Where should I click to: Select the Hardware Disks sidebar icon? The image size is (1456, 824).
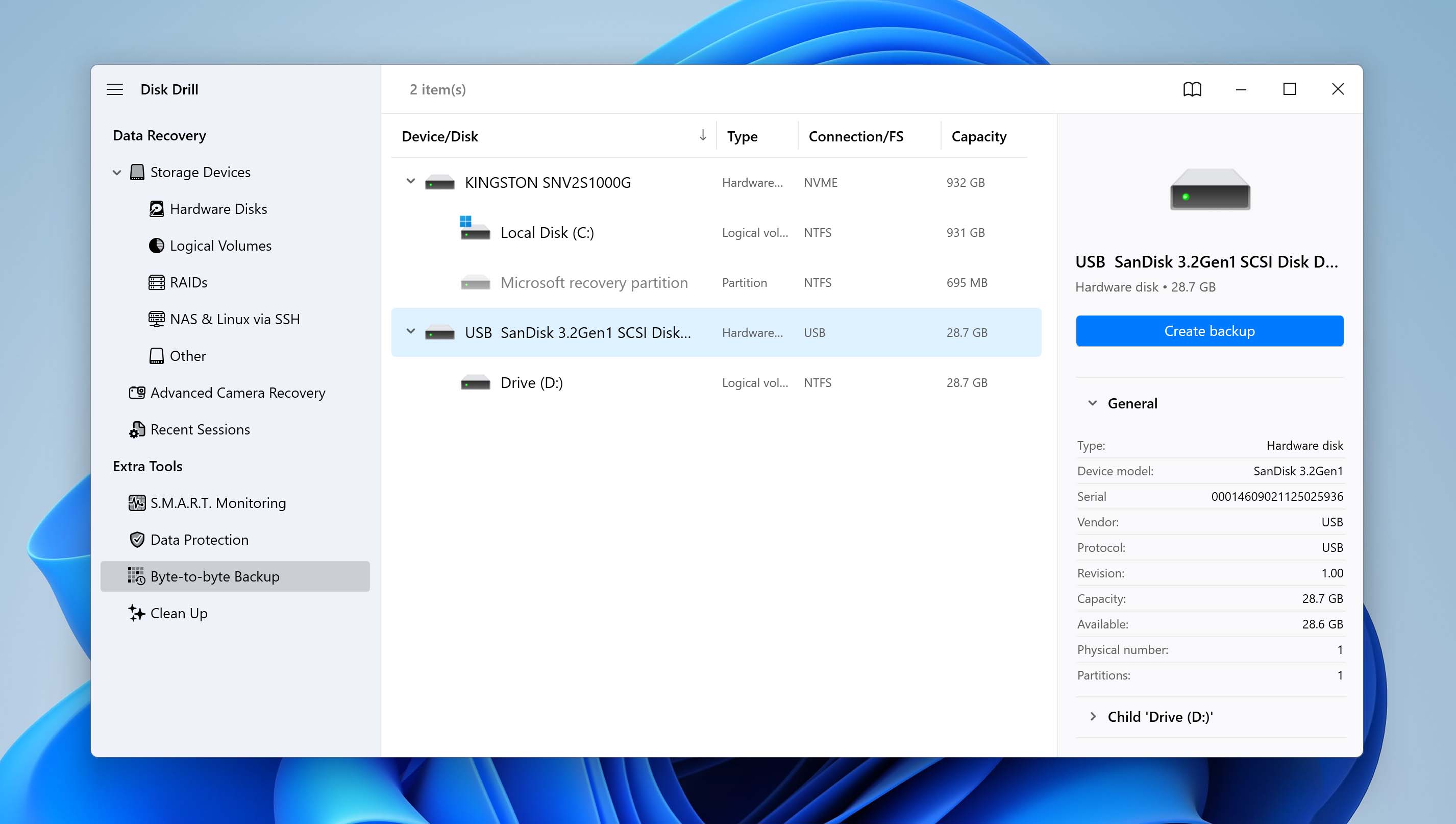(x=157, y=209)
